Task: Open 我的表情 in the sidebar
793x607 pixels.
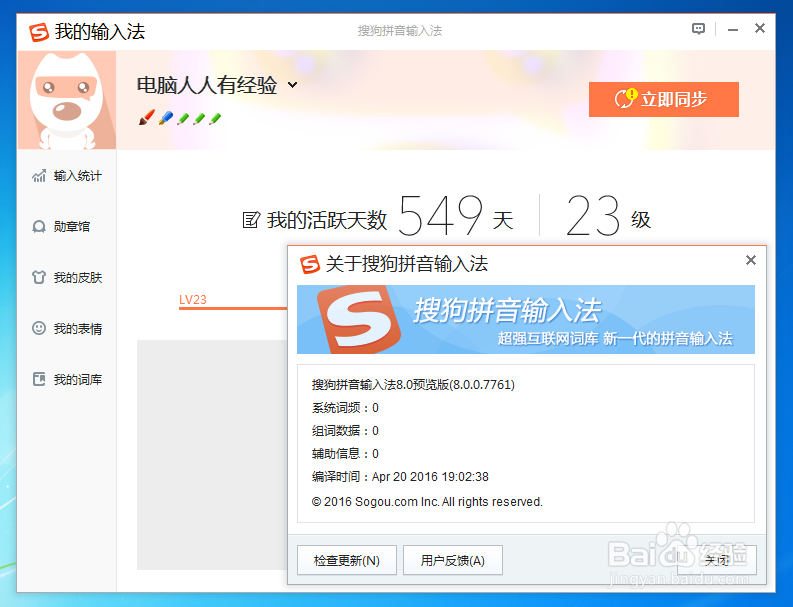Action: [67, 328]
